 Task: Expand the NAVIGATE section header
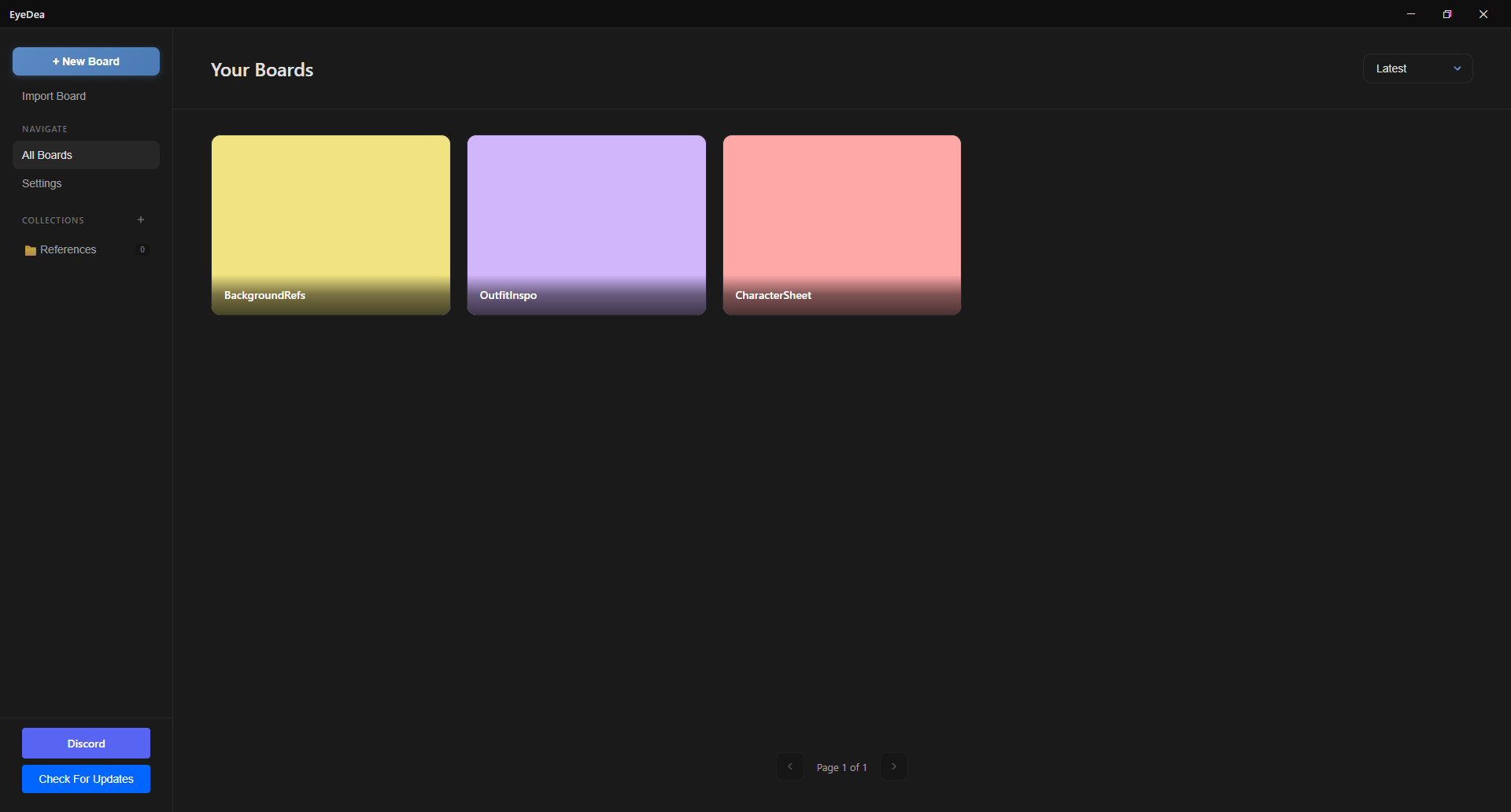point(45,128)
